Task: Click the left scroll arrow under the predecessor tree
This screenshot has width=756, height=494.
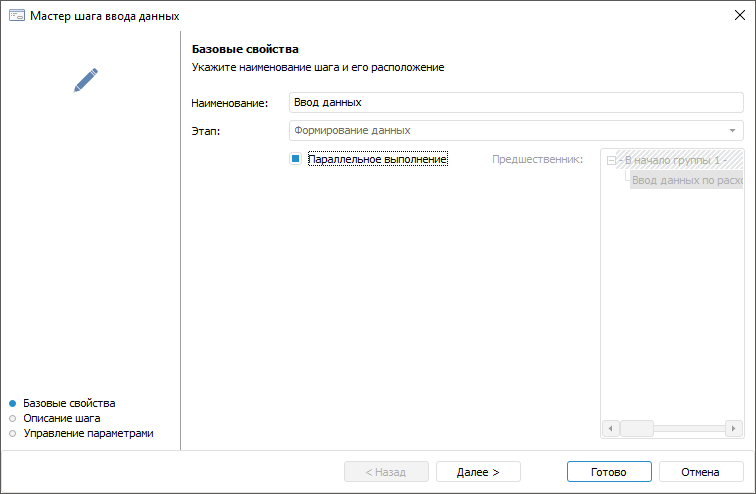Action: point(610,428)
